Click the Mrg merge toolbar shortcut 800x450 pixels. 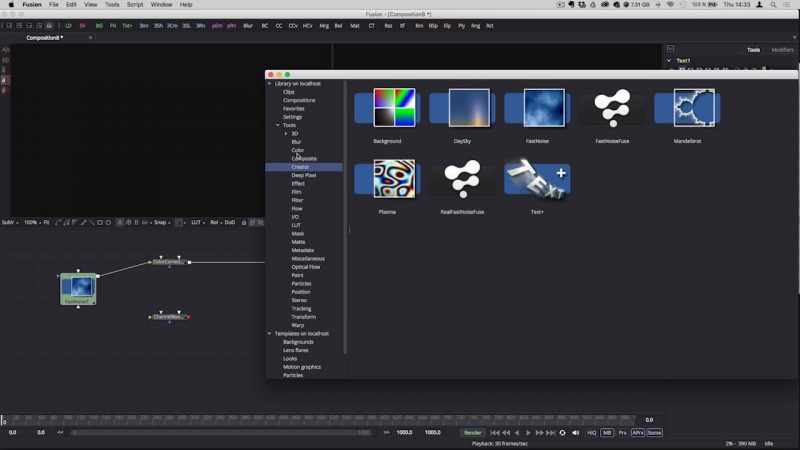click(x=324, y=26)
